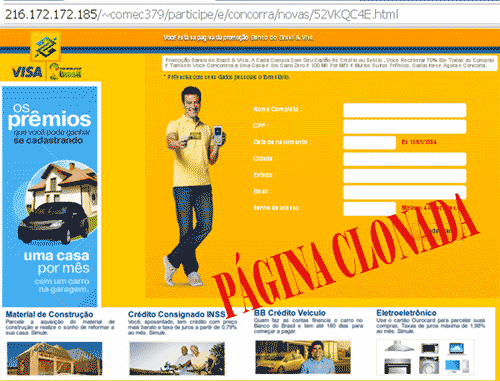Click the green Brasil logo beside VISA
Screen dimensions: 500x381
point(65,72)
